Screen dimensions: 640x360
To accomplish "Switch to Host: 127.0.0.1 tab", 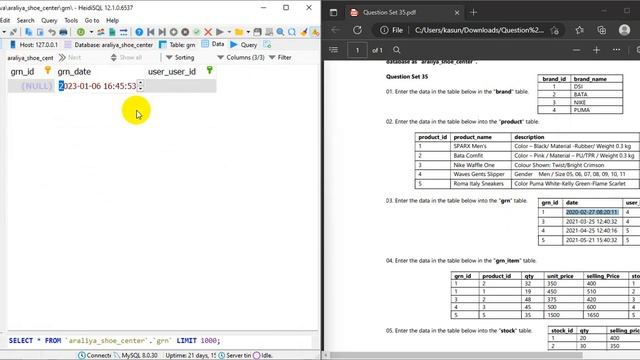I will tap(33, 44).
